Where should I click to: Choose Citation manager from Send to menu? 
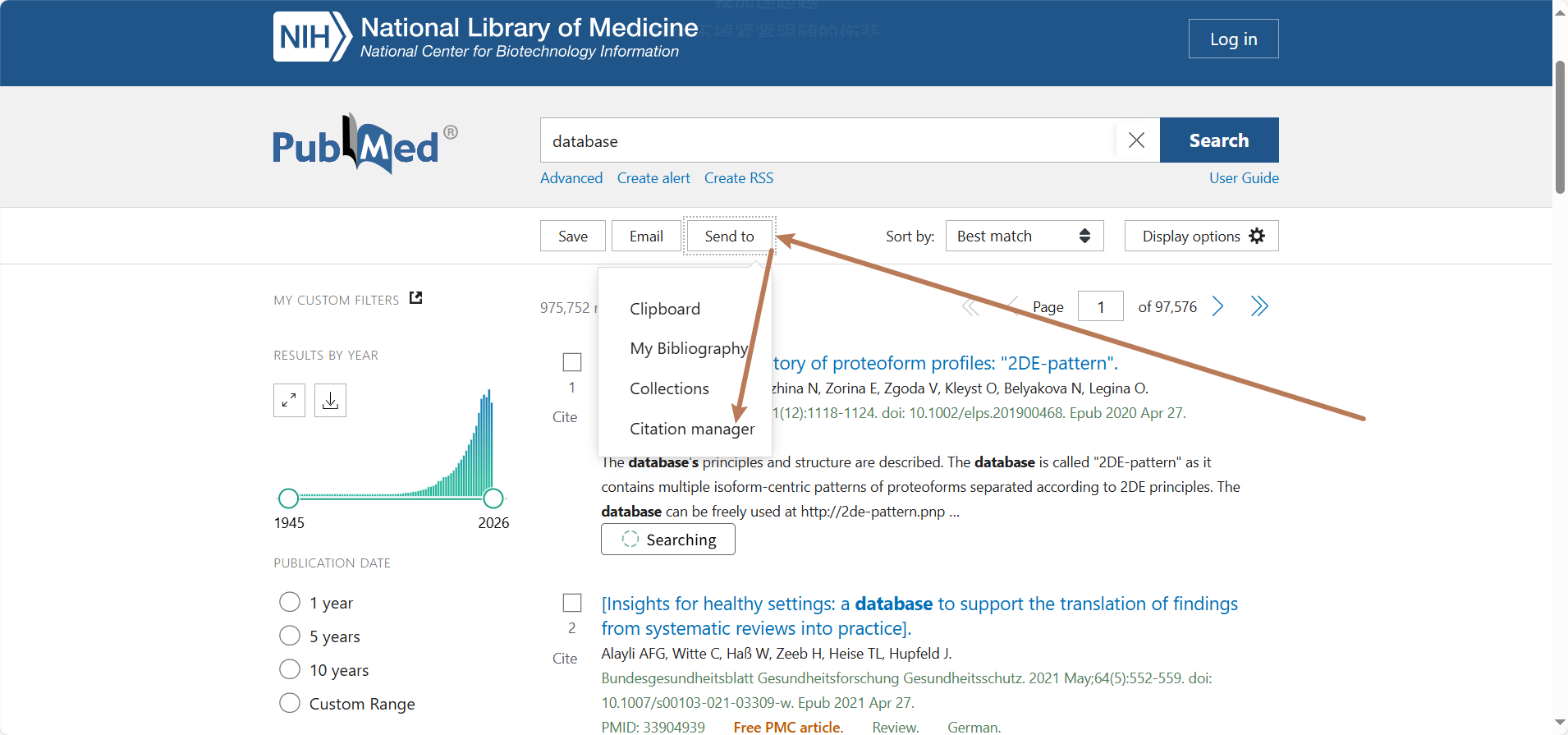click(691, 429)
